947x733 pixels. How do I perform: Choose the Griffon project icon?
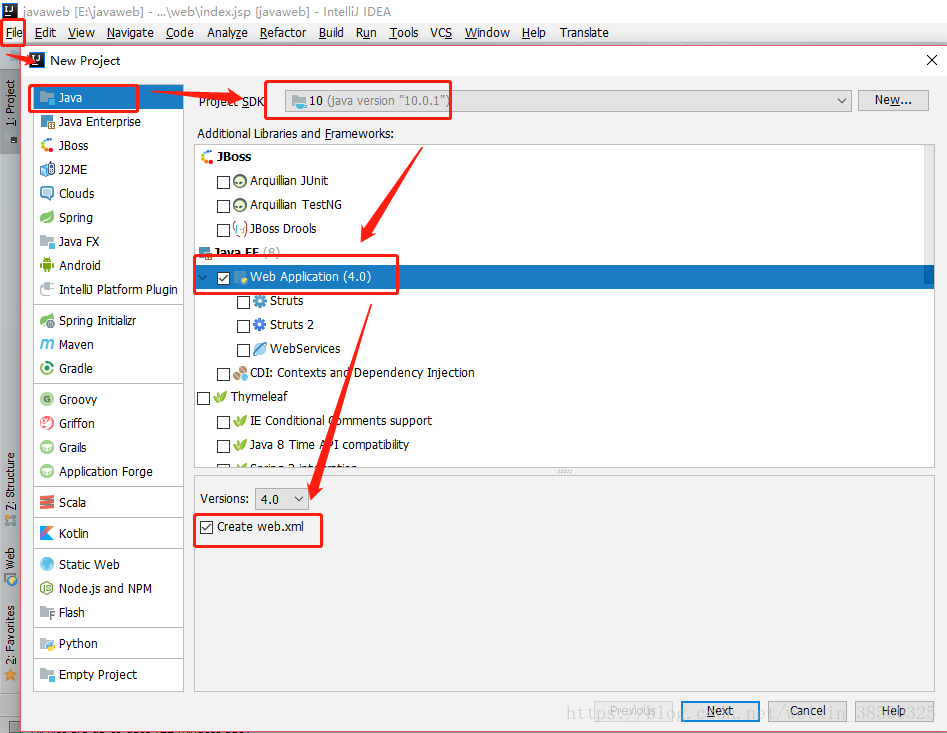pyautogui.click(x=47, y=423)
